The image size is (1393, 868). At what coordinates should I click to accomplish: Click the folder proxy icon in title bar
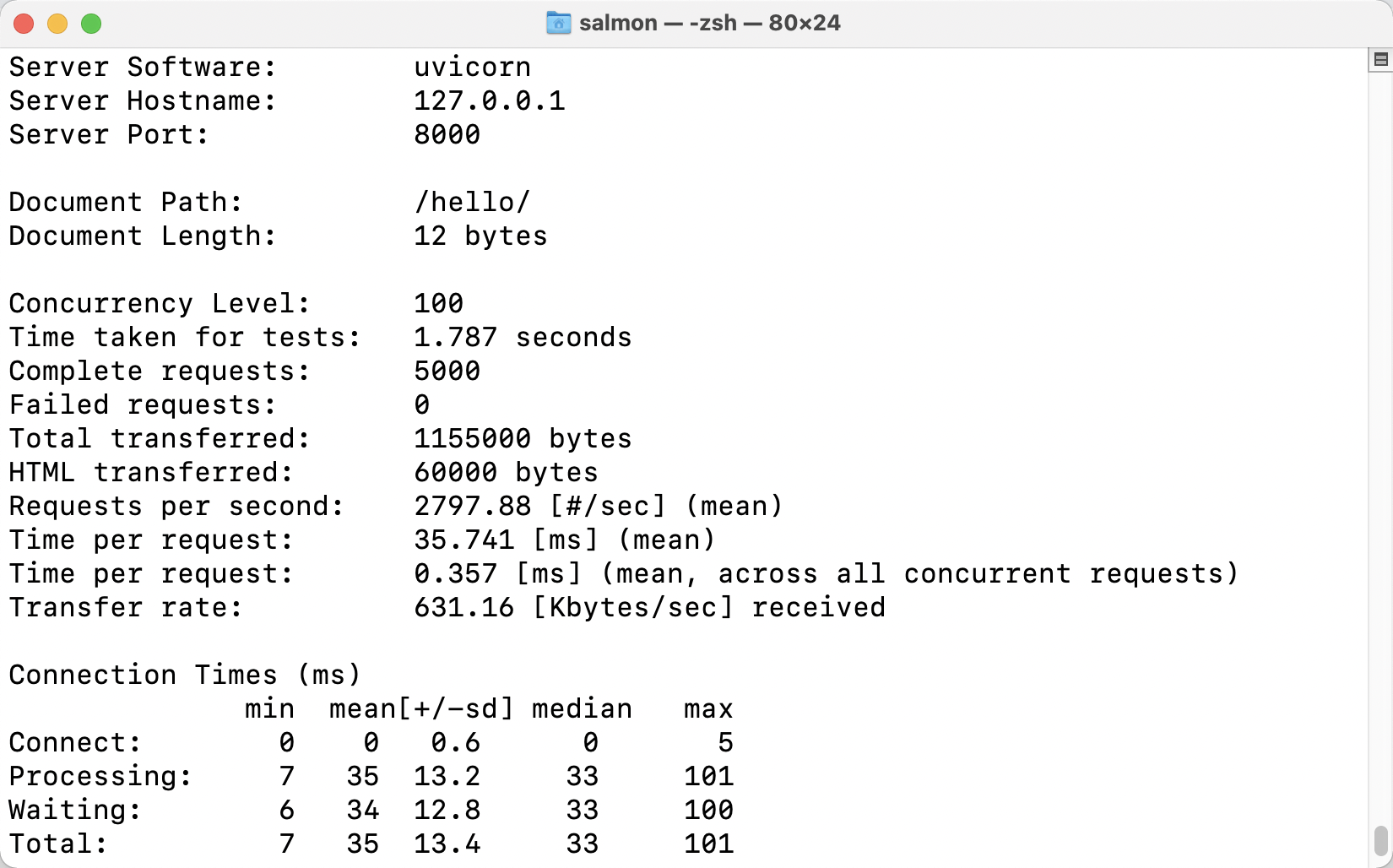558,23
